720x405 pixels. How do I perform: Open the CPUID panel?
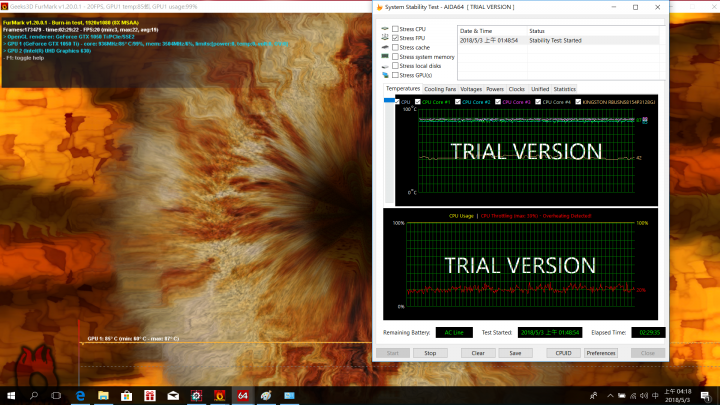563,353
